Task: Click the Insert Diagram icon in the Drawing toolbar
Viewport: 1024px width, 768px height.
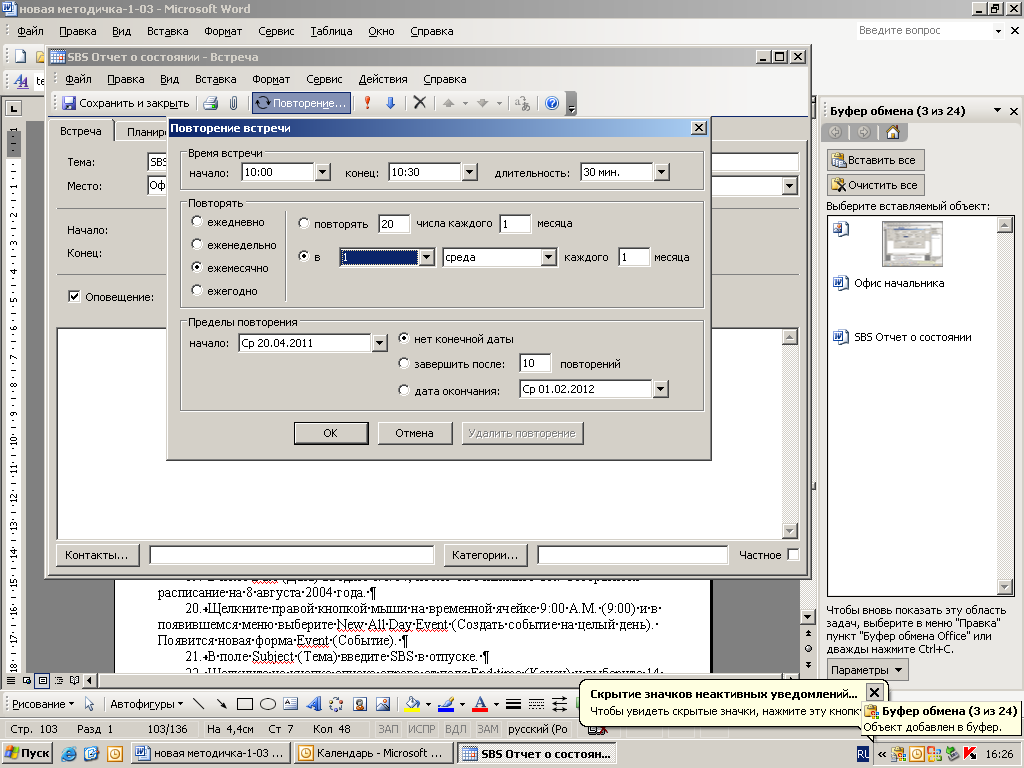Action: (x=336, y=704)
